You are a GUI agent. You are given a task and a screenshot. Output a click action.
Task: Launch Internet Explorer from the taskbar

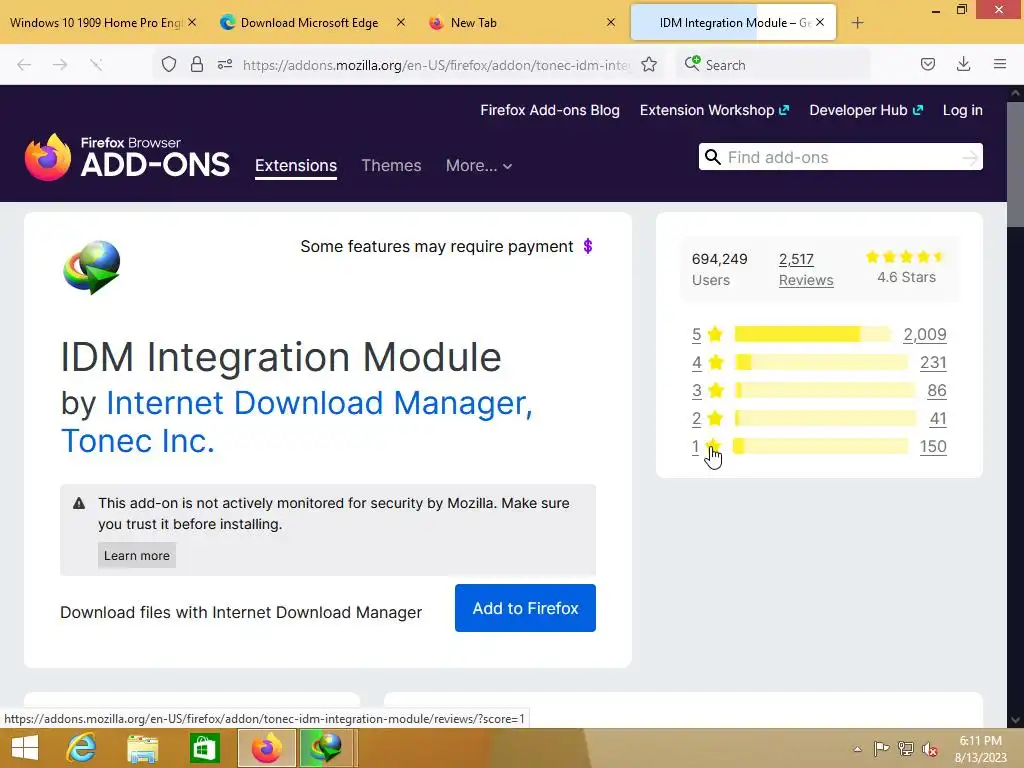[x=81, y=748]
